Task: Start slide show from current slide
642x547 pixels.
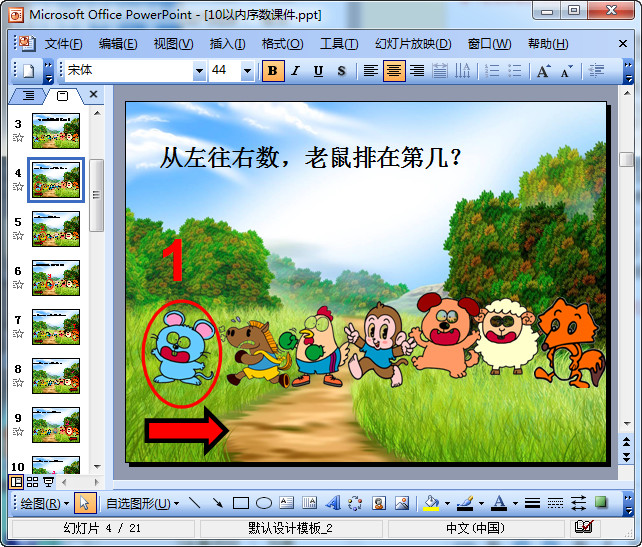Action: click(x=49, y=482)
